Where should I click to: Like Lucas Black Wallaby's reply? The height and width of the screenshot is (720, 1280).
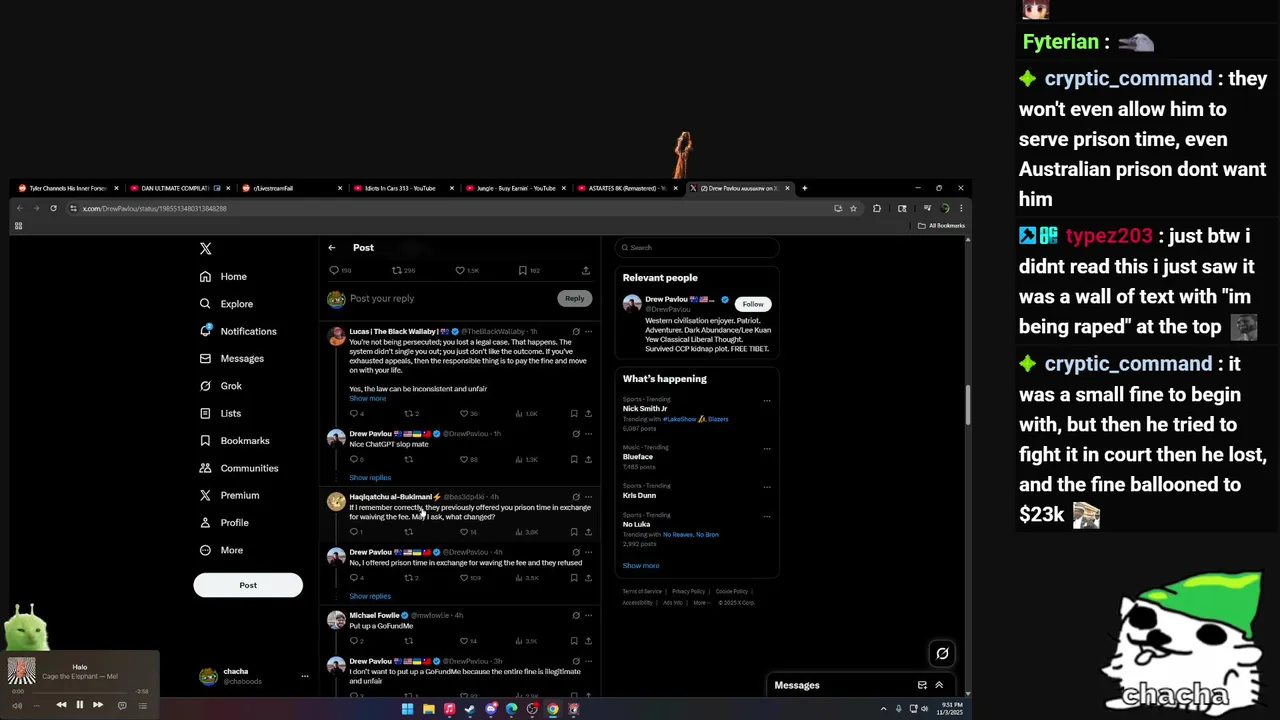tap(464, 413)
